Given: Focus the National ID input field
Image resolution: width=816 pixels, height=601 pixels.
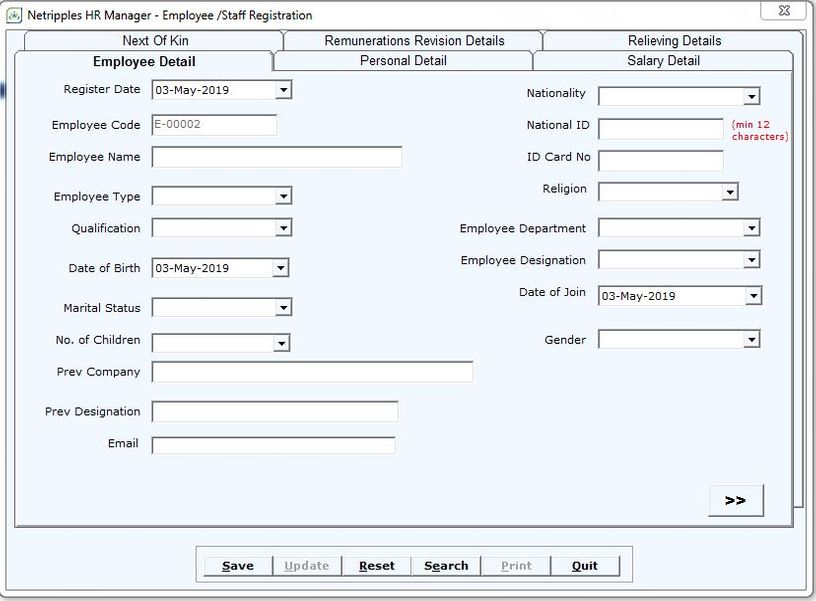Looking at the screenshot, I should coord(660,129).
